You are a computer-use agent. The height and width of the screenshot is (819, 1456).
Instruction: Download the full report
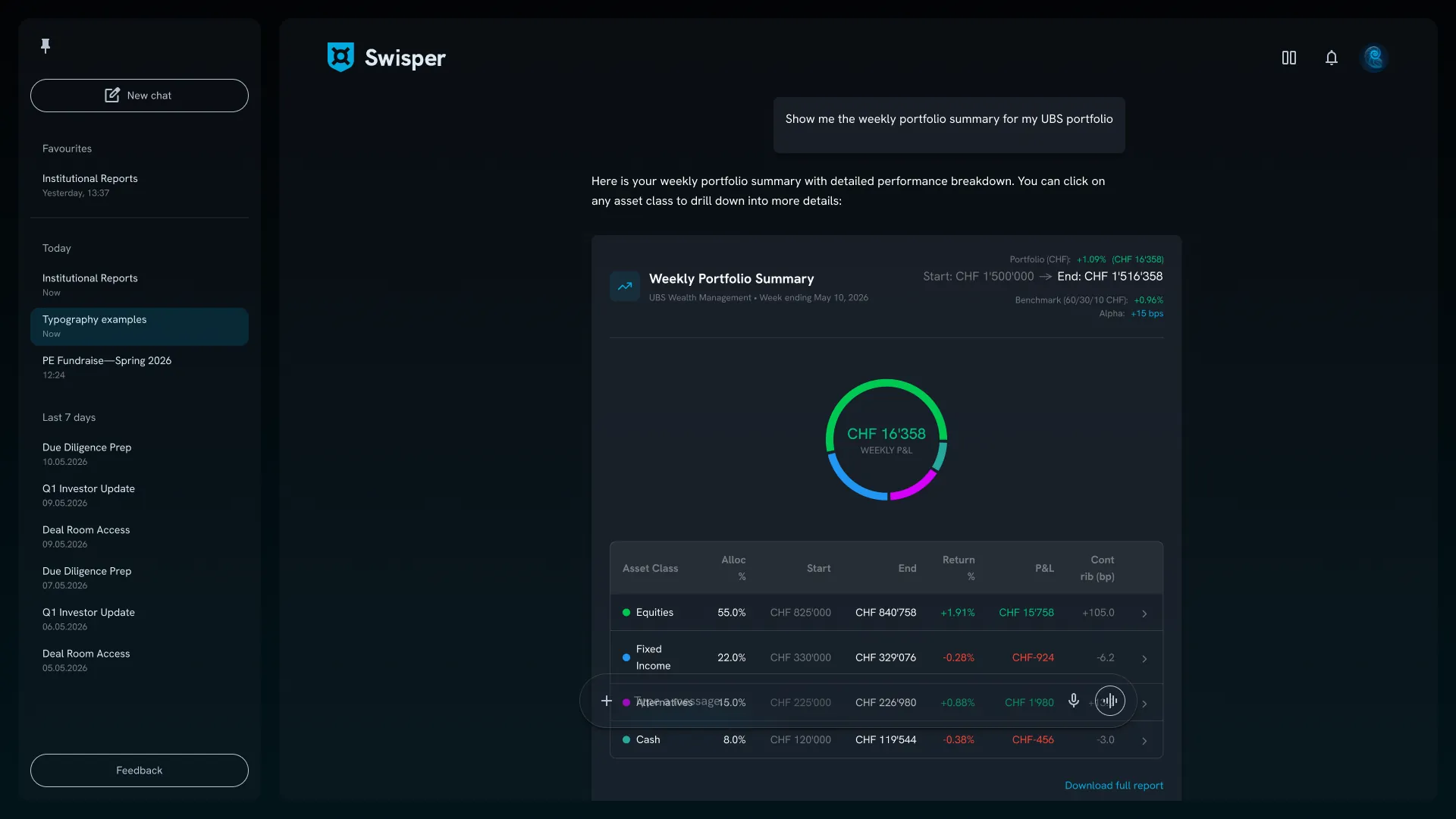click(x=1114, y=786)
